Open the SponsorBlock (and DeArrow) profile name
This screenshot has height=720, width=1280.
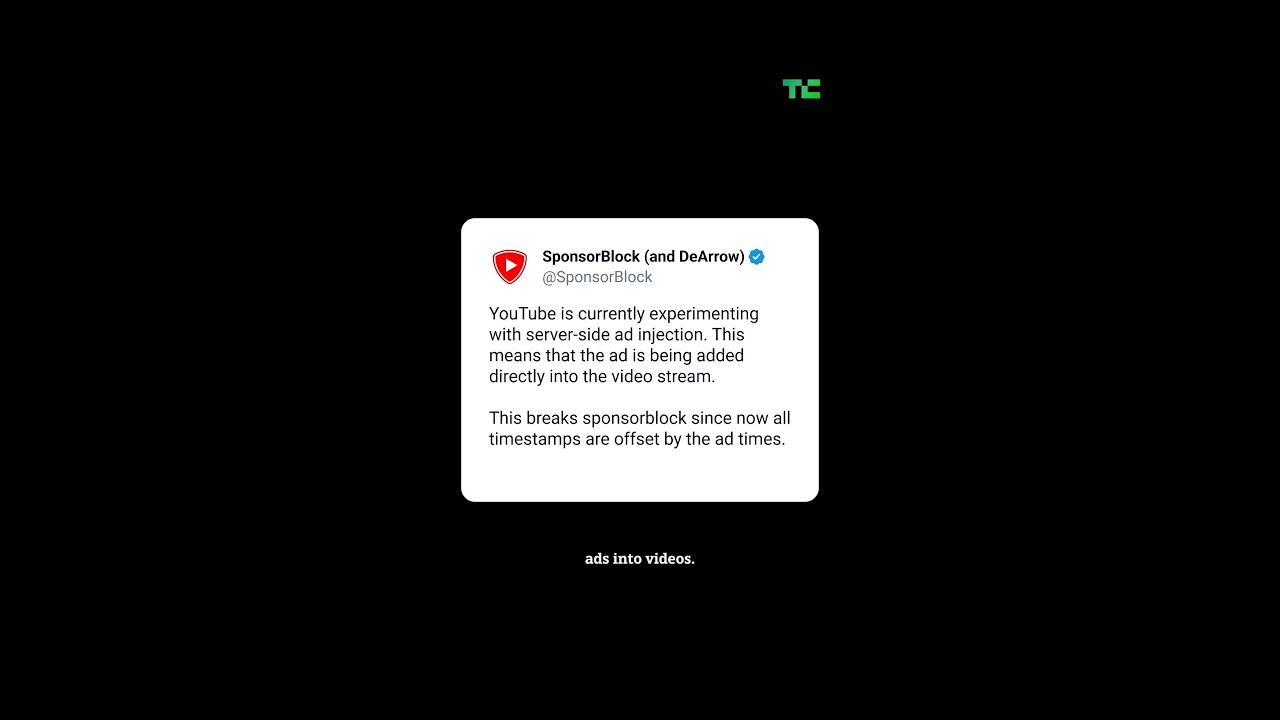click(x=643, y=257)
